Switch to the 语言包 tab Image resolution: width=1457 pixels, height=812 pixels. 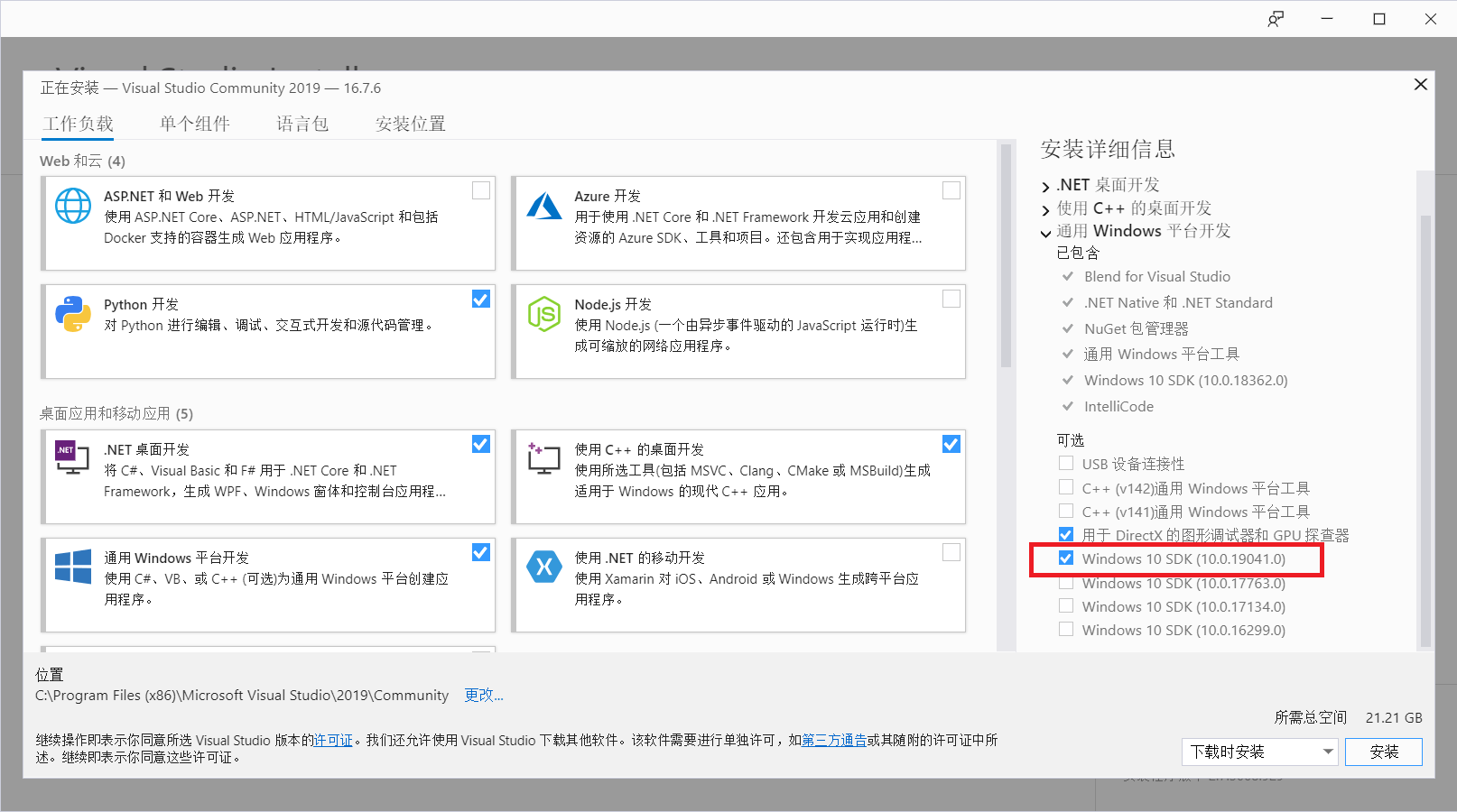coord(302,124)
